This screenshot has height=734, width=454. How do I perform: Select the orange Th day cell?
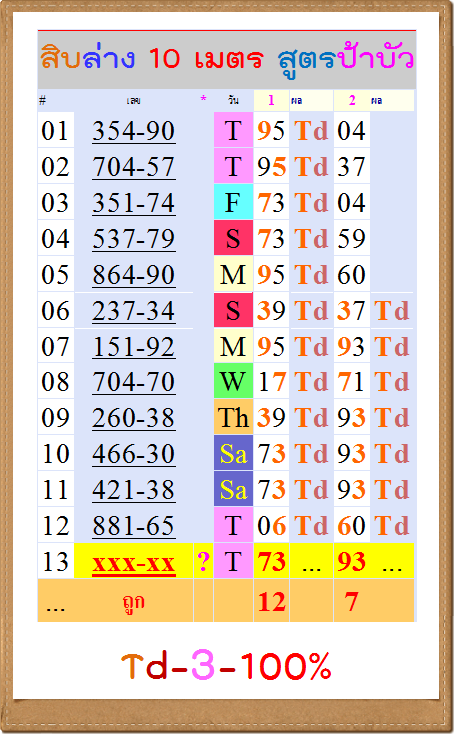tap(233, 417)
